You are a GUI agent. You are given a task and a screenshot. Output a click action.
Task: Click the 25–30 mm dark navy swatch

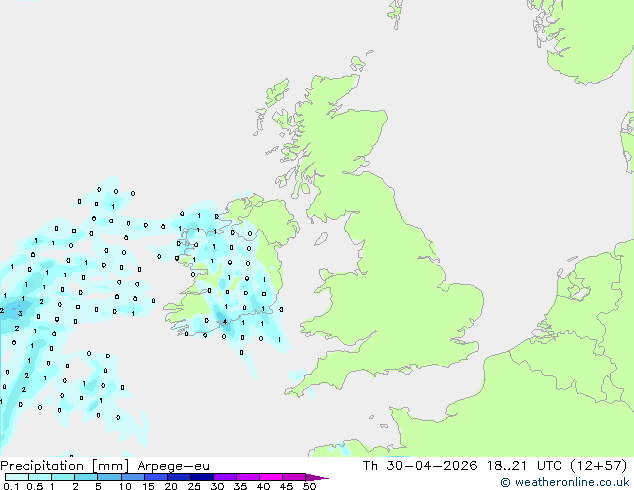coord(202,477)
